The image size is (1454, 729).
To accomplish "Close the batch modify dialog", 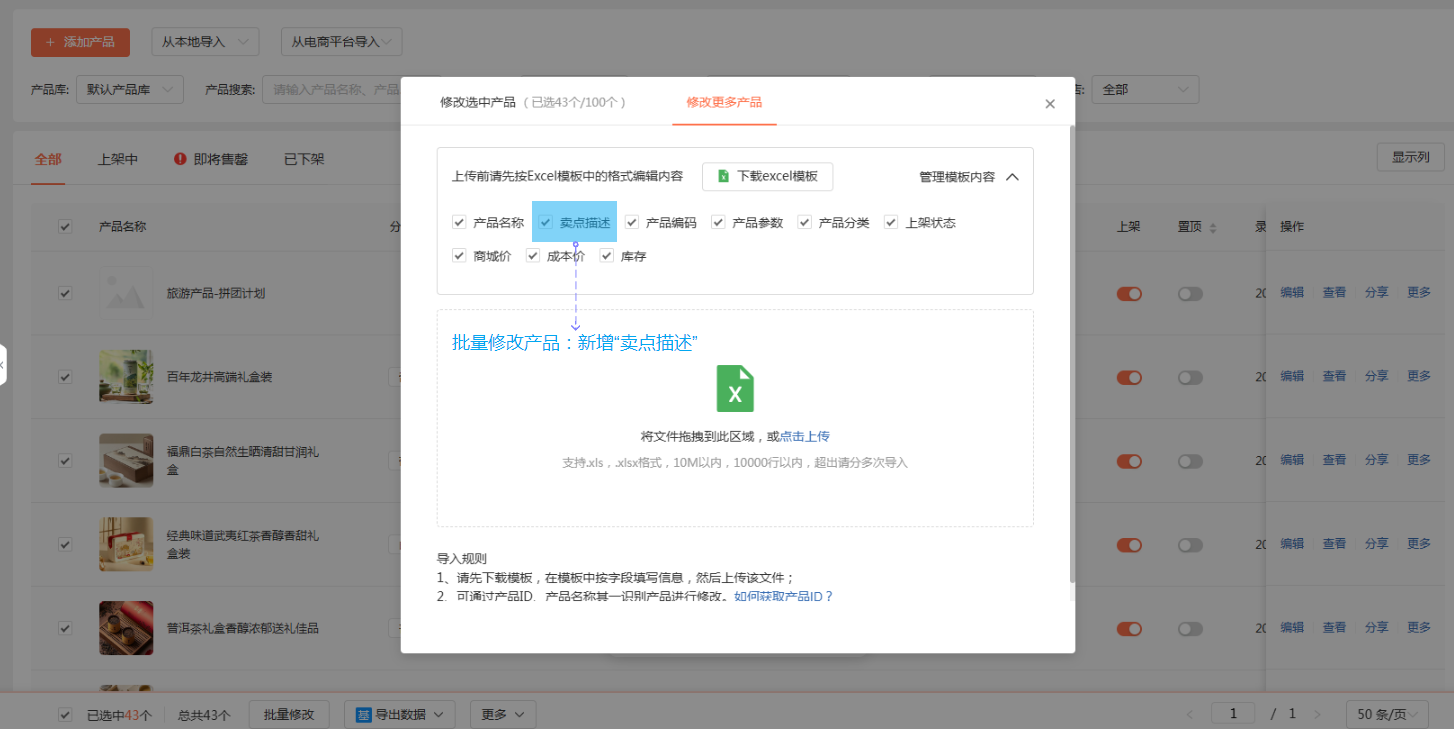I will (x=1049, y=104).
